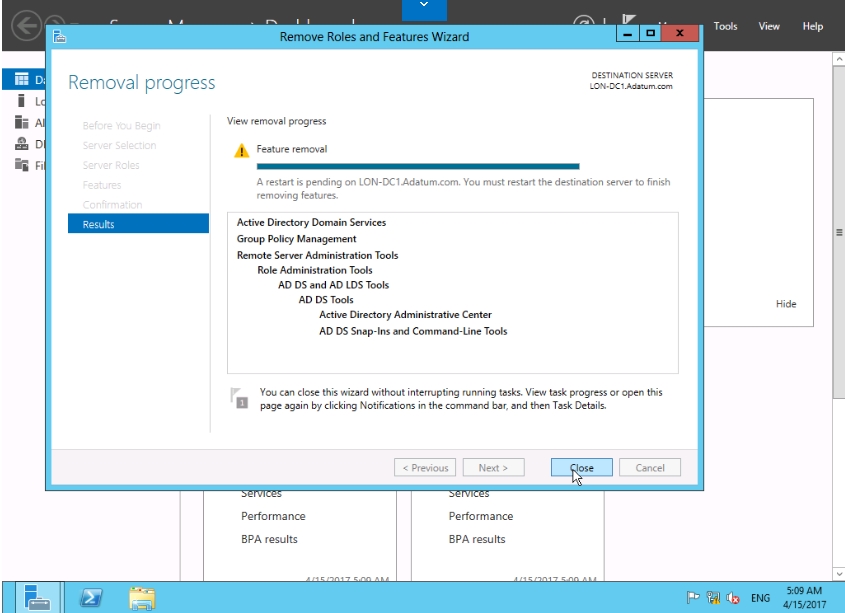
Task: Open Server Manager from the taskbar
Action: tap(38, 597)
